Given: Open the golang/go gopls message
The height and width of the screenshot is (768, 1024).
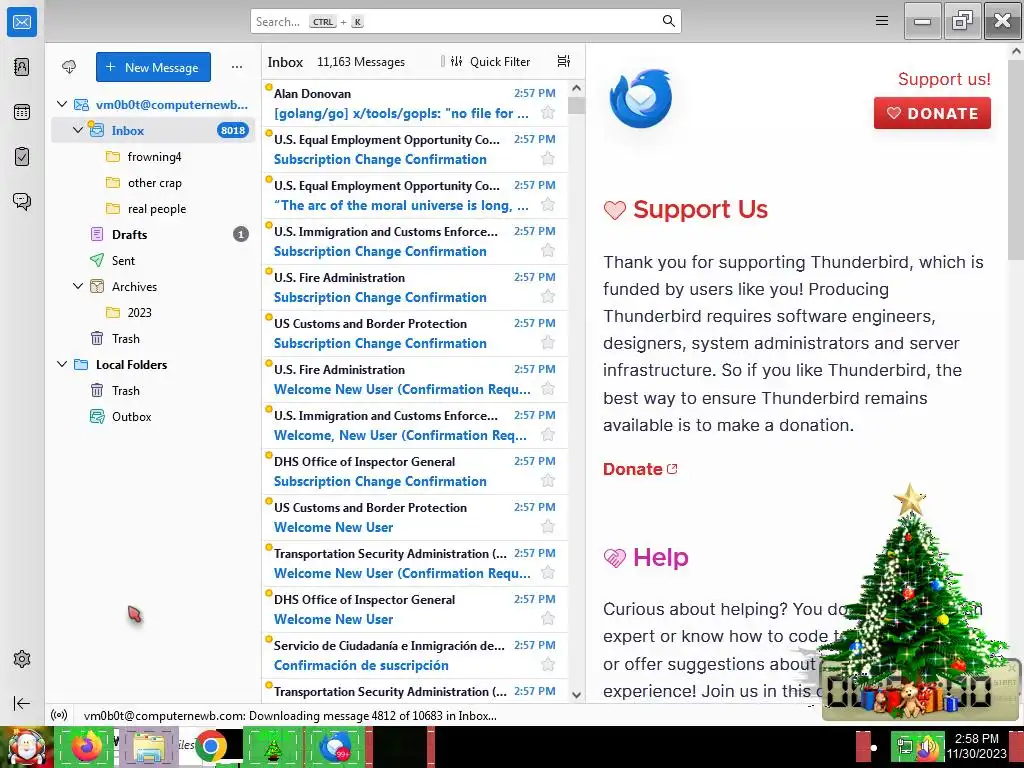Looking at the screenshot, I should tap(415, 103).
